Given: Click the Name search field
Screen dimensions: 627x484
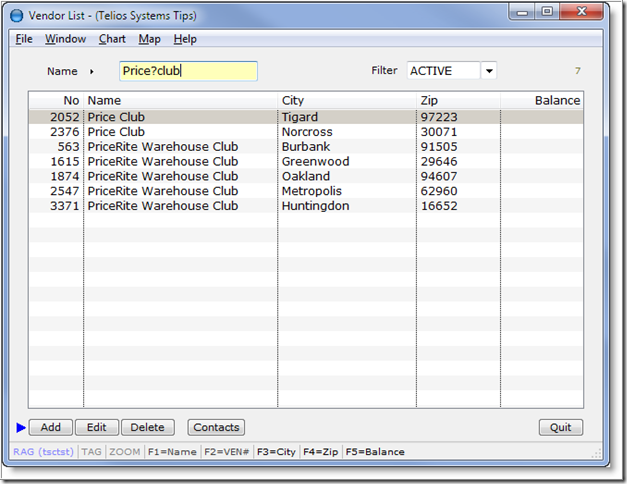Looking at the screenshot, I should pyautogui.click(x=187, y=71).
